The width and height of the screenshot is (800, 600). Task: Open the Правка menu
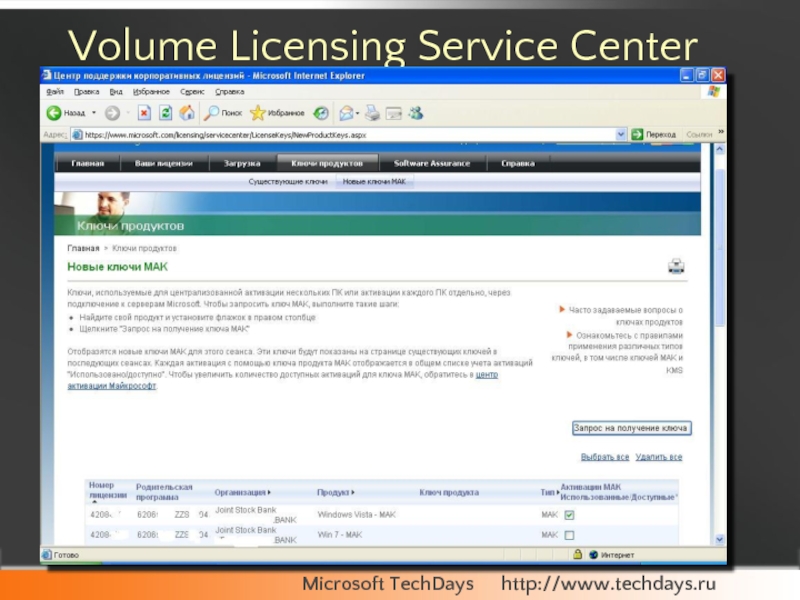pyautogui.click(x=86, y=92)
